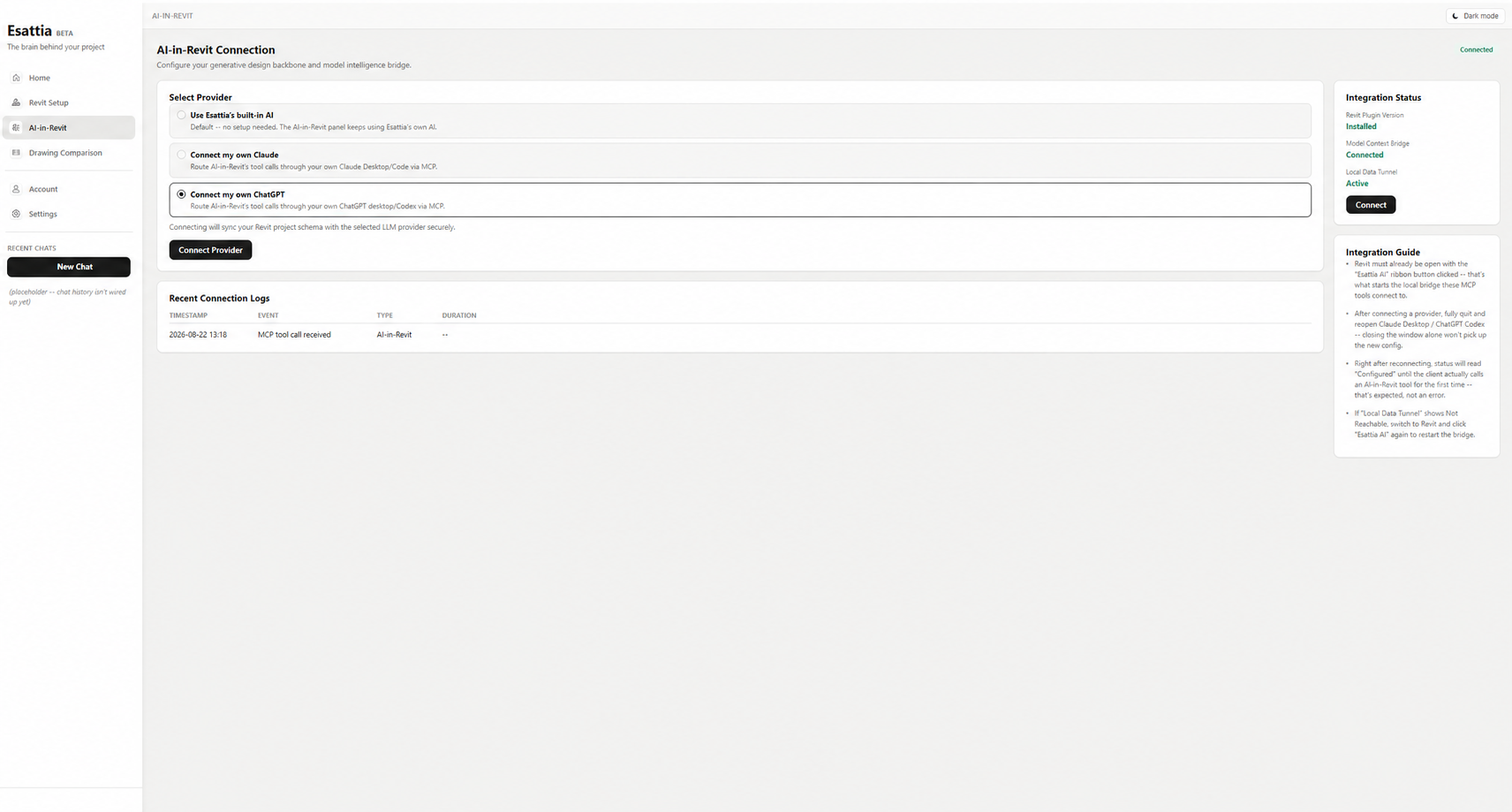Click Model Context Bridge Connected status
Image resolution: width=1512 pixels, height=812 pixels.
pyautogui.click(x=1365, y=155)
